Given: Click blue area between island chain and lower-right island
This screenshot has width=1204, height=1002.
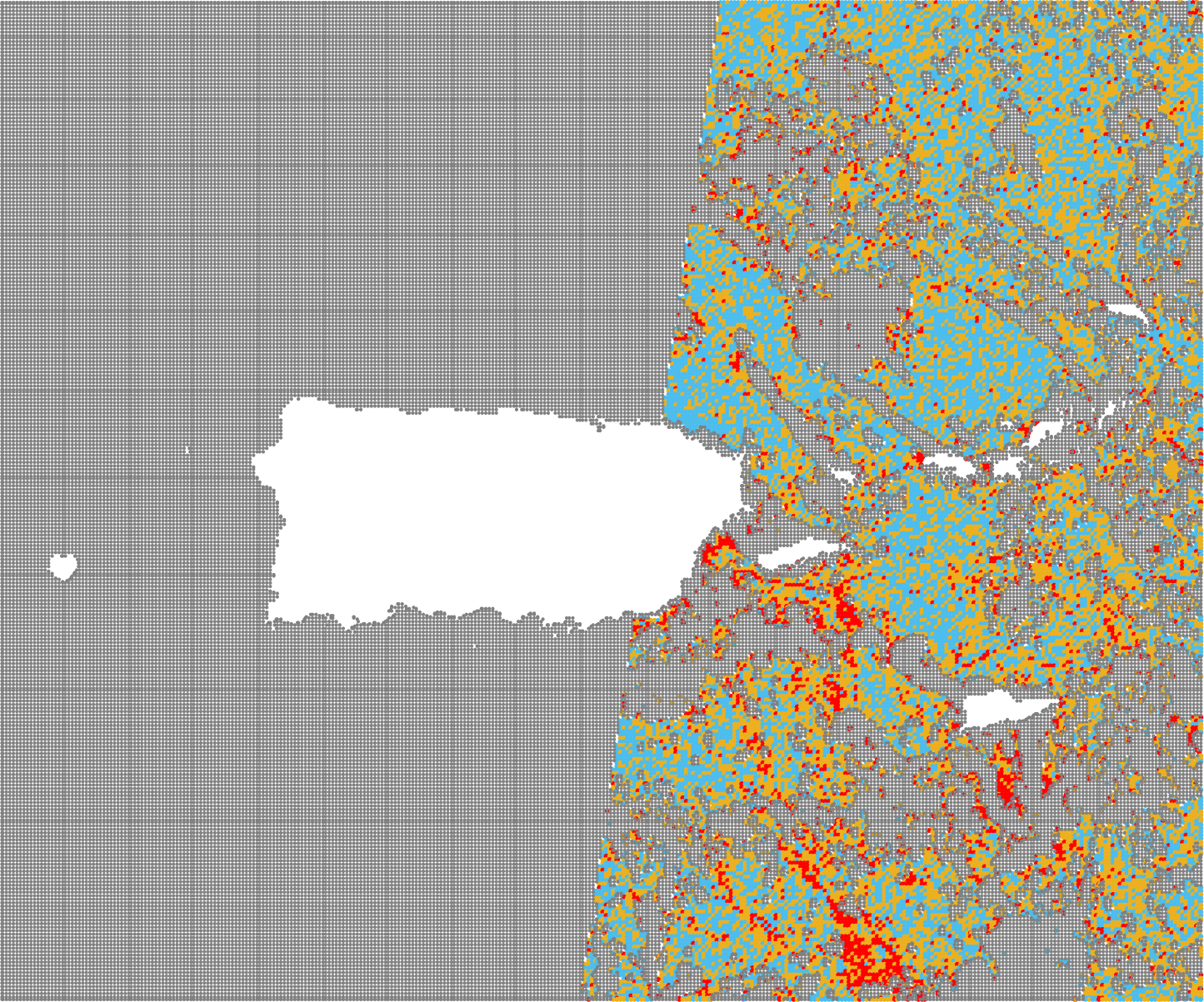Looking at the screenshot, I should 942,583.
